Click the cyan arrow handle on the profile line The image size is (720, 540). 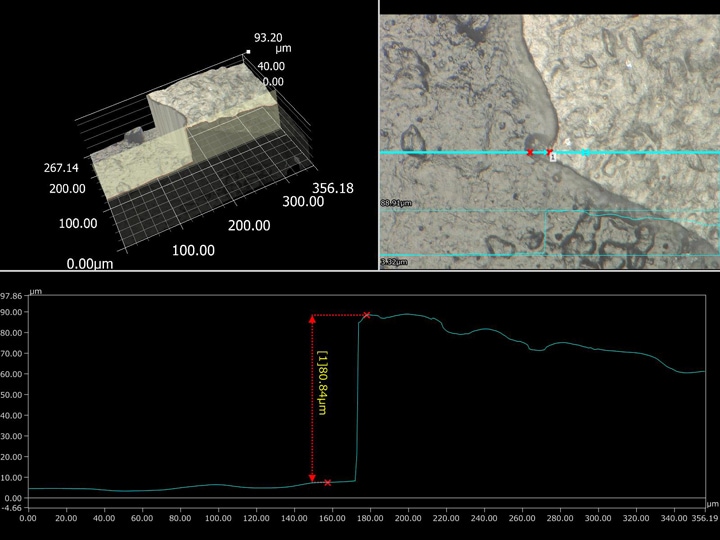click(585, 153)
